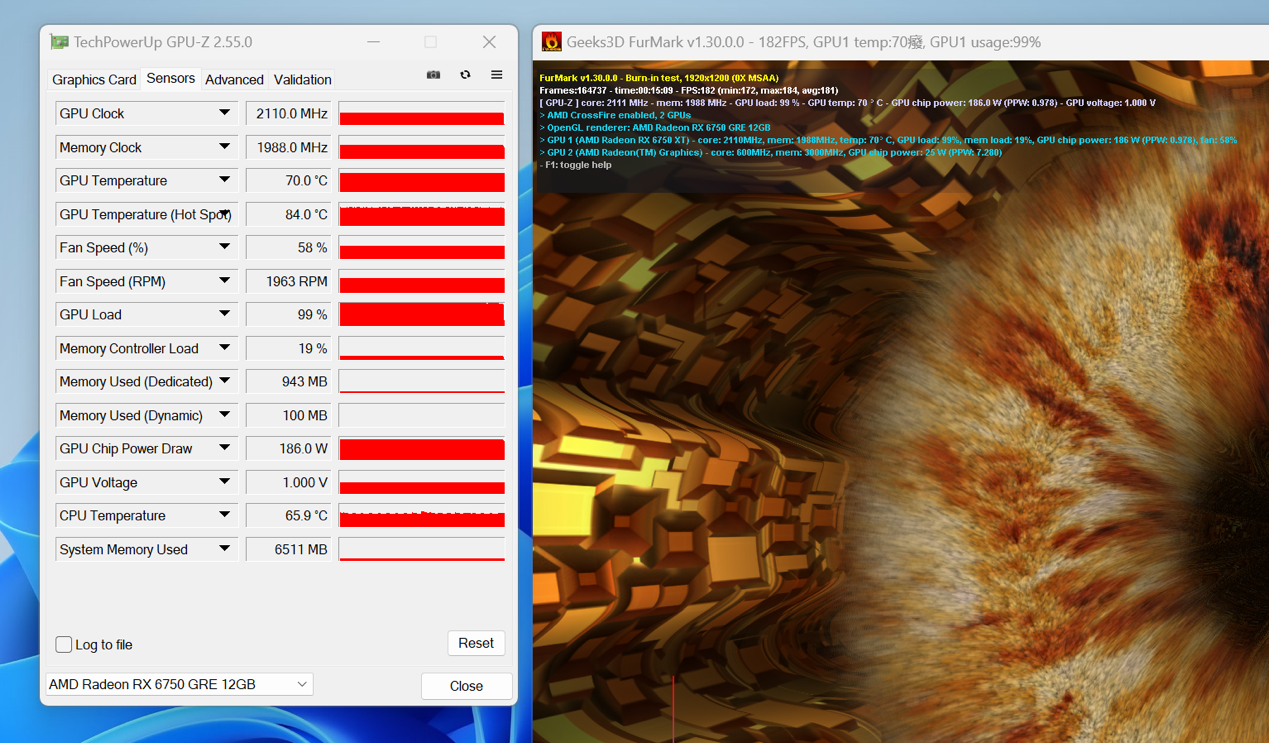Click the AMD CrossFire enabled line in FurMark
This screenshot has width=1269, height=743.
tap(615, 115)
